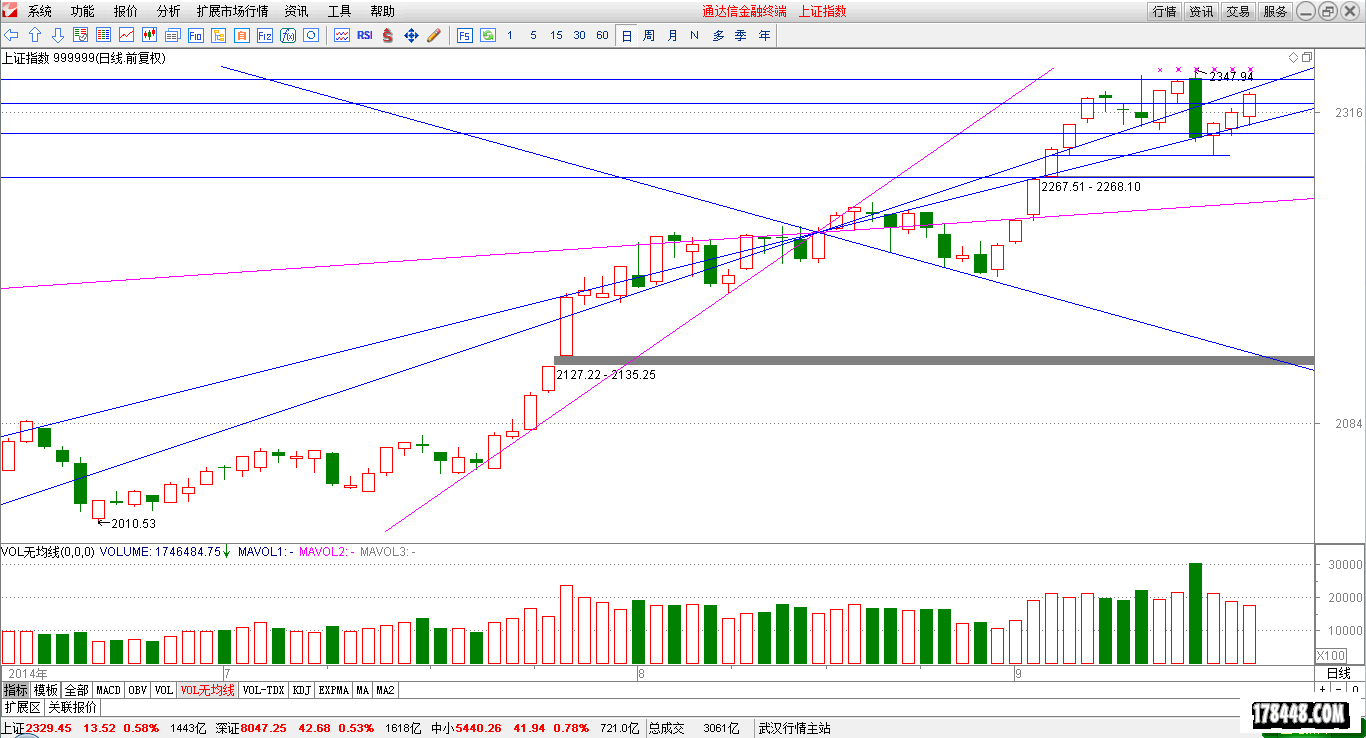This screenshot has height=738, width=1366.
Task: Select the N custom period button
Action: (694, 35)
